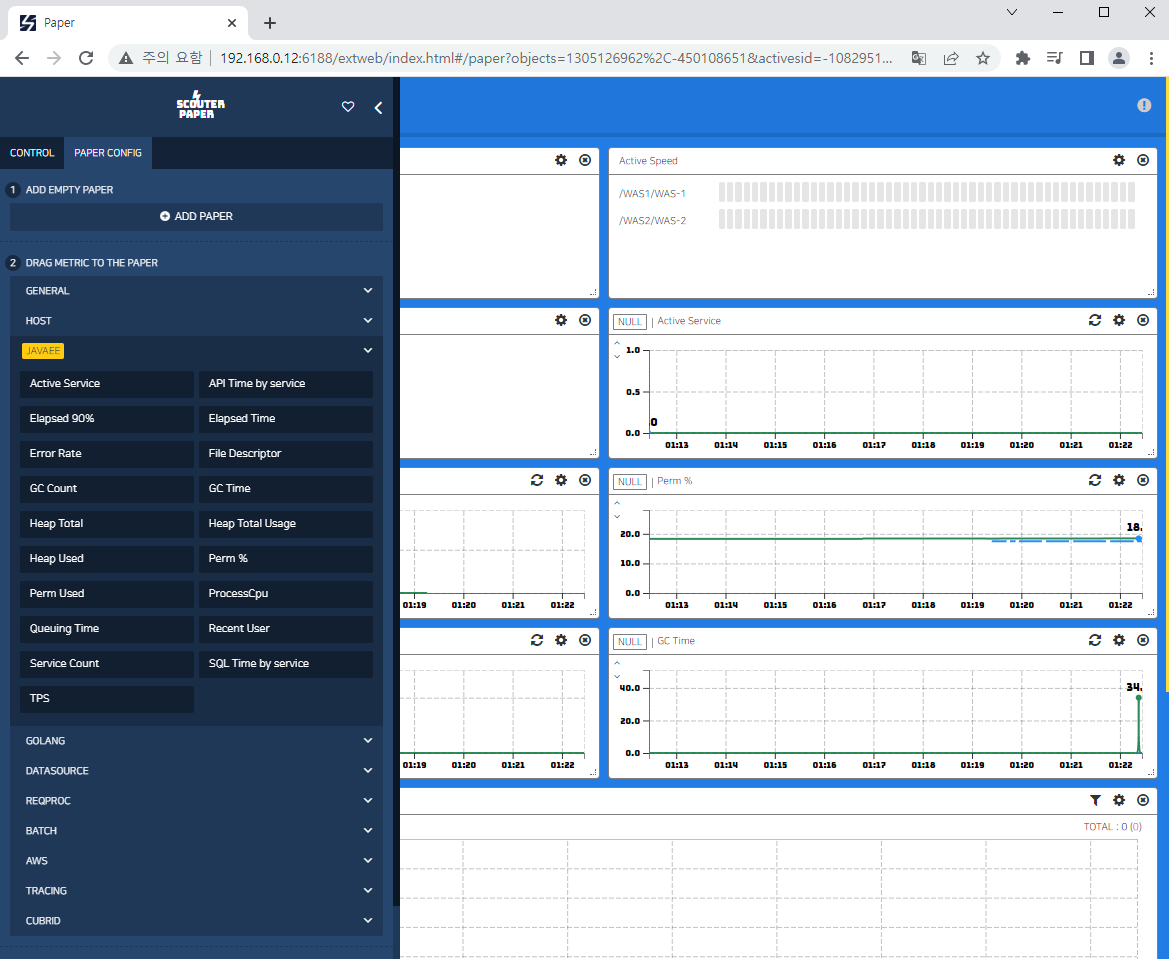The height and width of the screenshot is (959, 1169).
Task: Select the API Time by service metric
Action: point(286,383)
